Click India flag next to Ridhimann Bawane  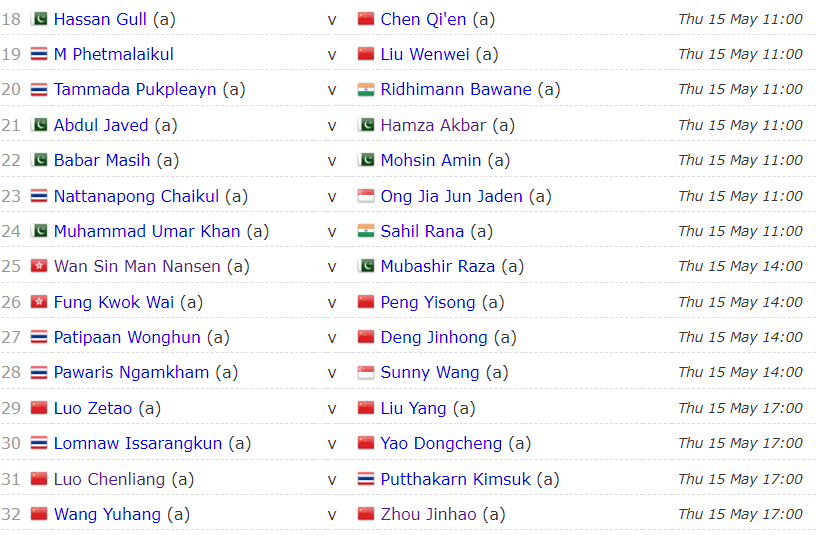(366, 89)
